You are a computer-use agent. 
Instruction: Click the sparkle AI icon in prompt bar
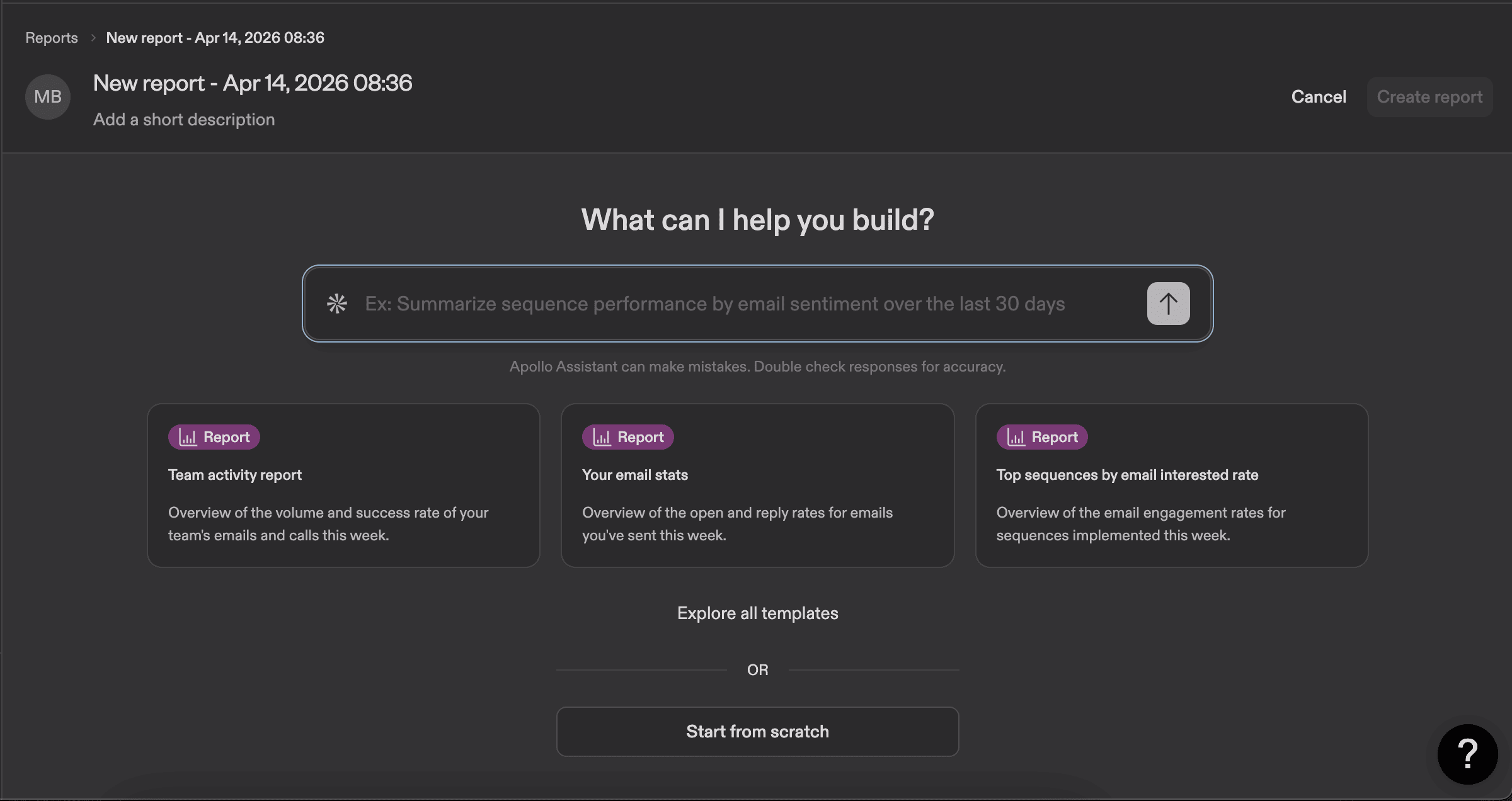pos(337,304)
